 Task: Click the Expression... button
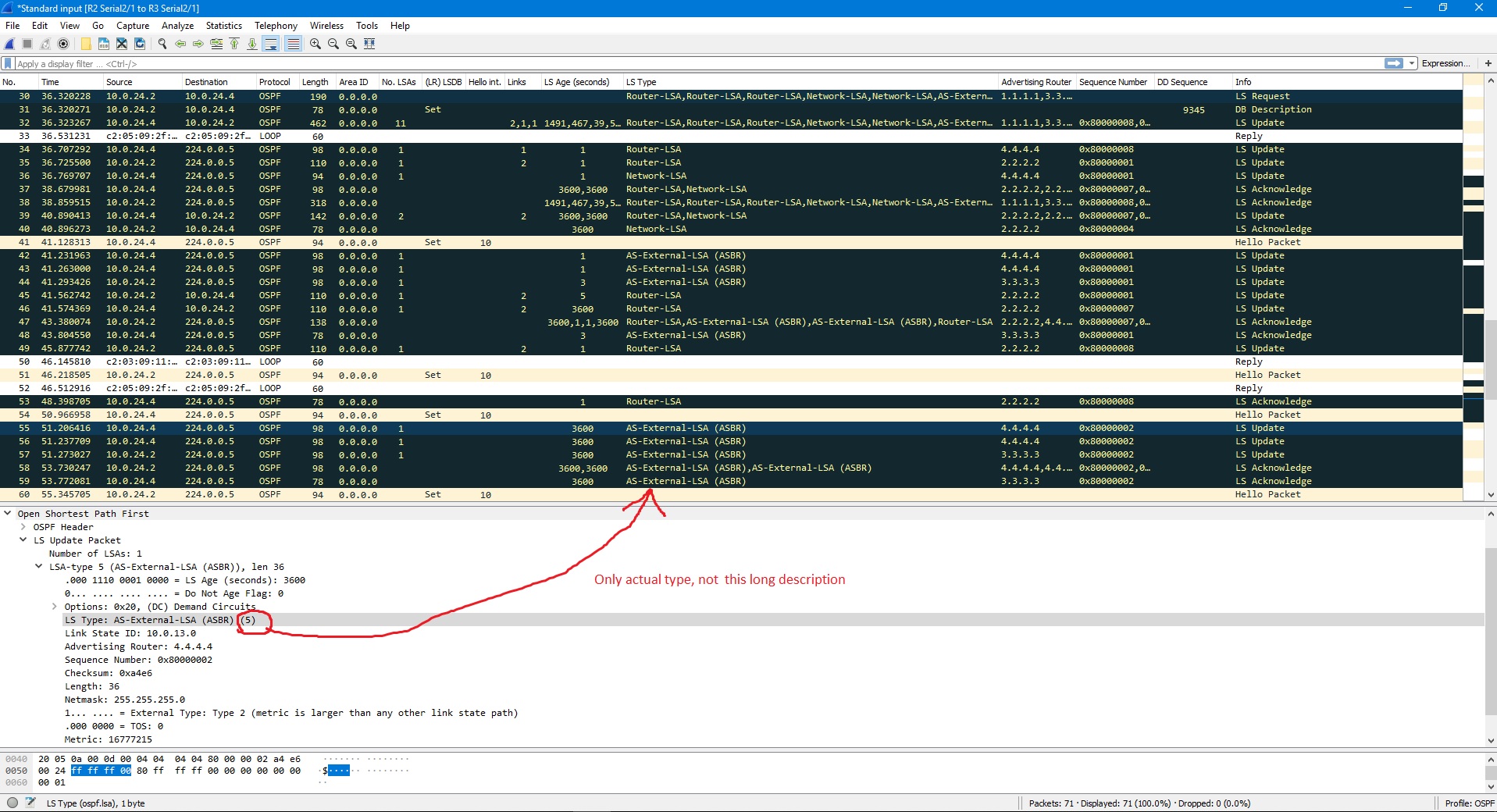point(1445,63)
